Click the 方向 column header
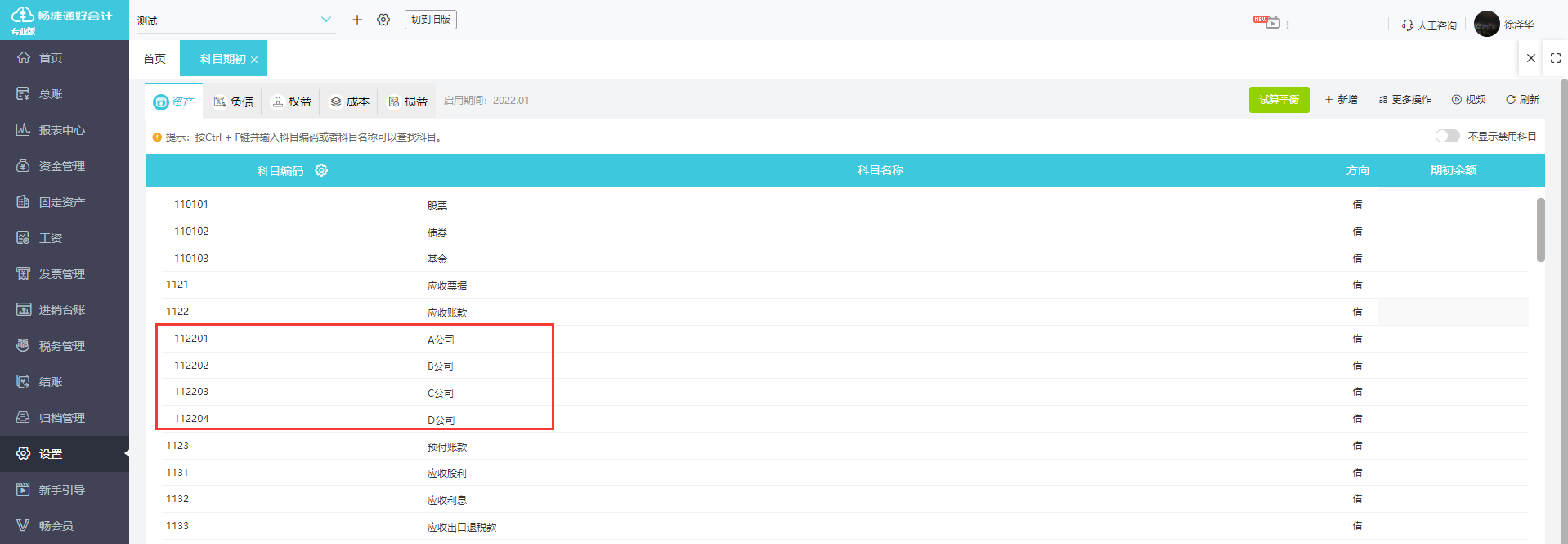The width and height of the screenshot is (1568, 544). pyautogui.click(x=1357, y=170)
